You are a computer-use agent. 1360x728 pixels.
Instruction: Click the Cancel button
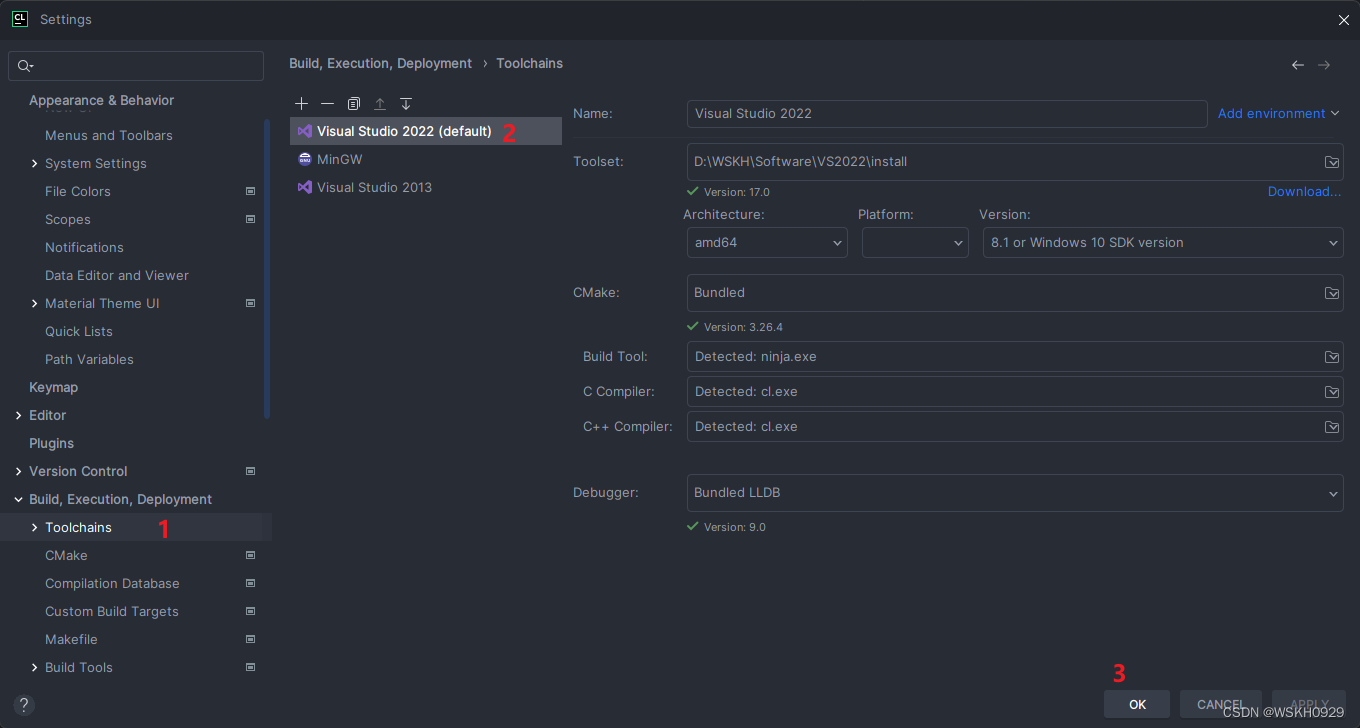click(x=1221, y=704)
